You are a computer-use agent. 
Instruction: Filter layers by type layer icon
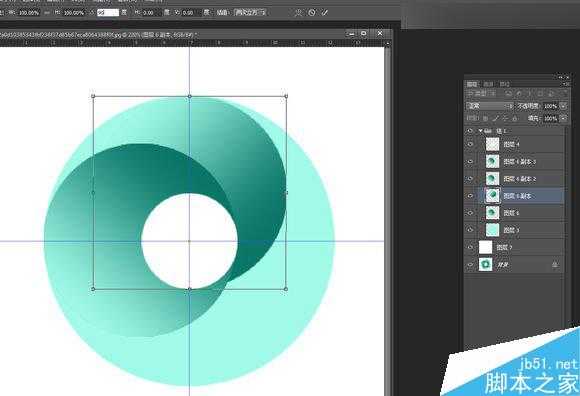point(530,94)
